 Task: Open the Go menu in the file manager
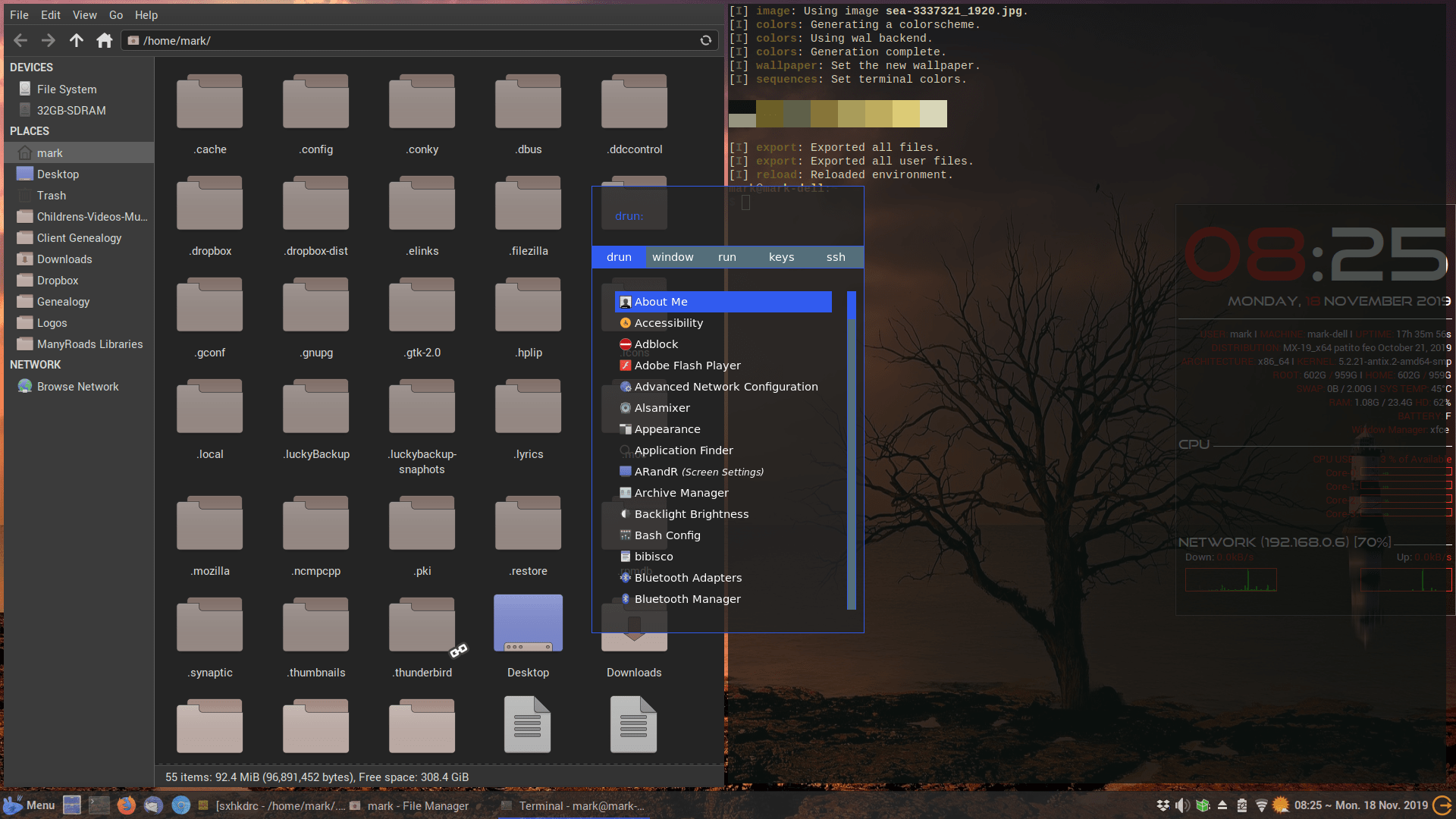pyautogui.click(x=115, y=14)
